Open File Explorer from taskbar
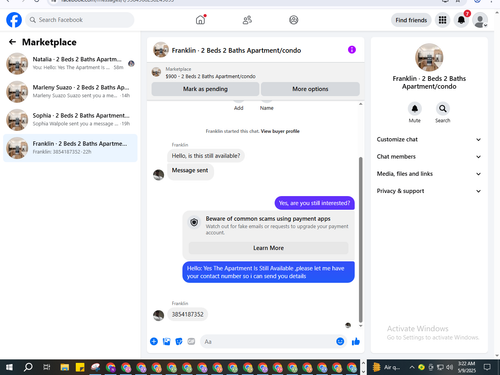This screenshot has height=375, width=500. point(65,367)
